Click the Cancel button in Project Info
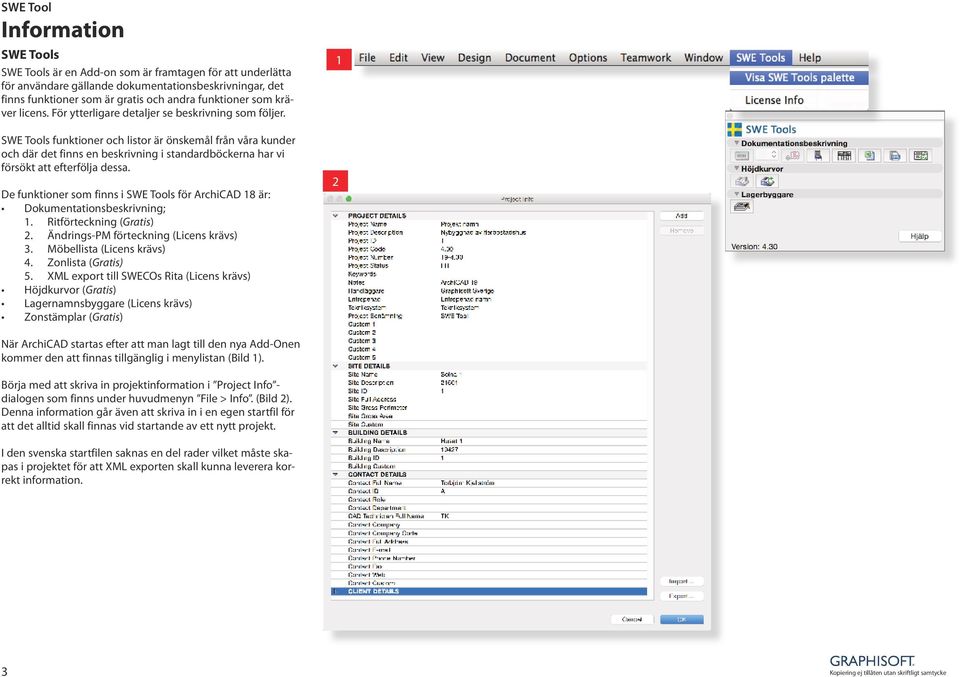Screen dimensions: 960x677 tap(632, 619)
